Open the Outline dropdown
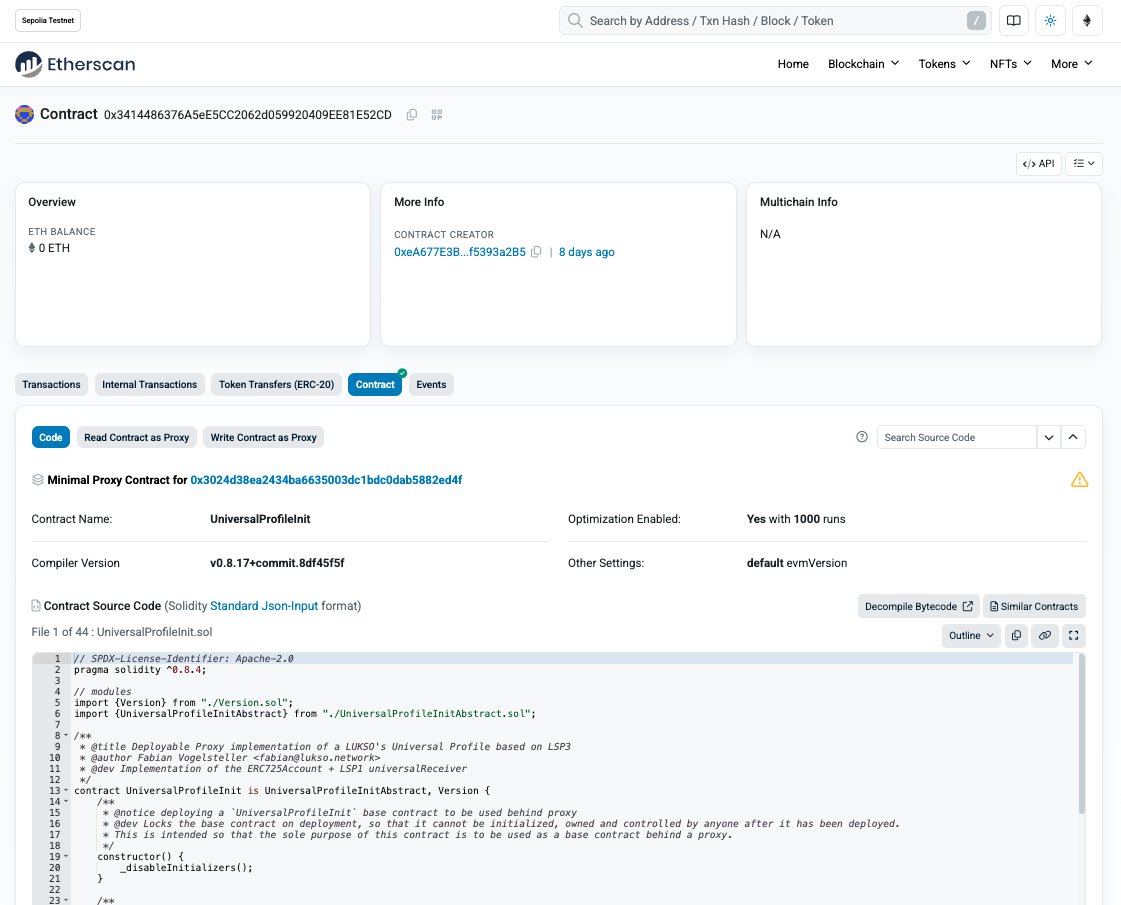Screen dimensions: 1121x905 coord(971,635)
